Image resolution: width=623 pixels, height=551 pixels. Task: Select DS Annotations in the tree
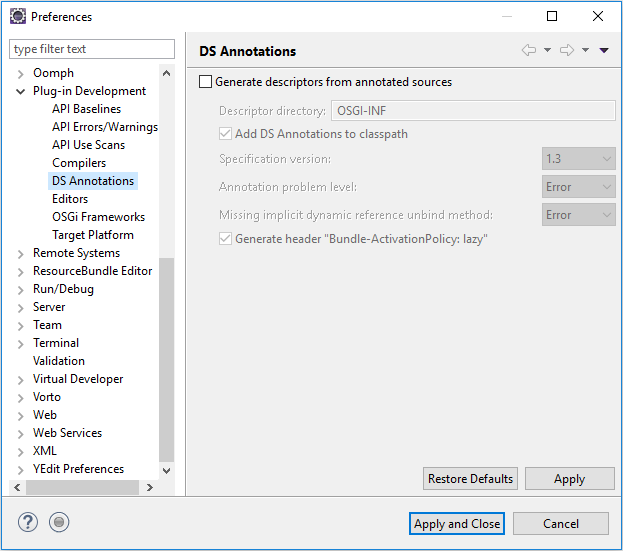[x=93, y=181]
